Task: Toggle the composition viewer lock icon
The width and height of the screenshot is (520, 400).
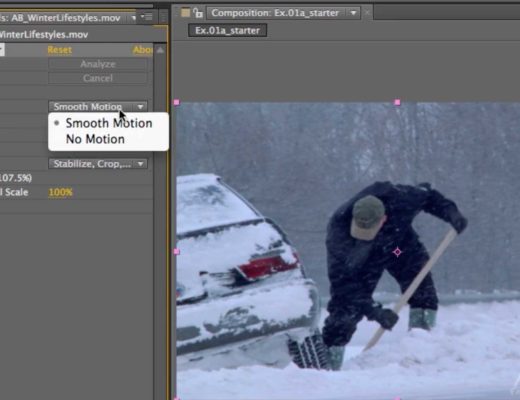Action: (198, 13)
